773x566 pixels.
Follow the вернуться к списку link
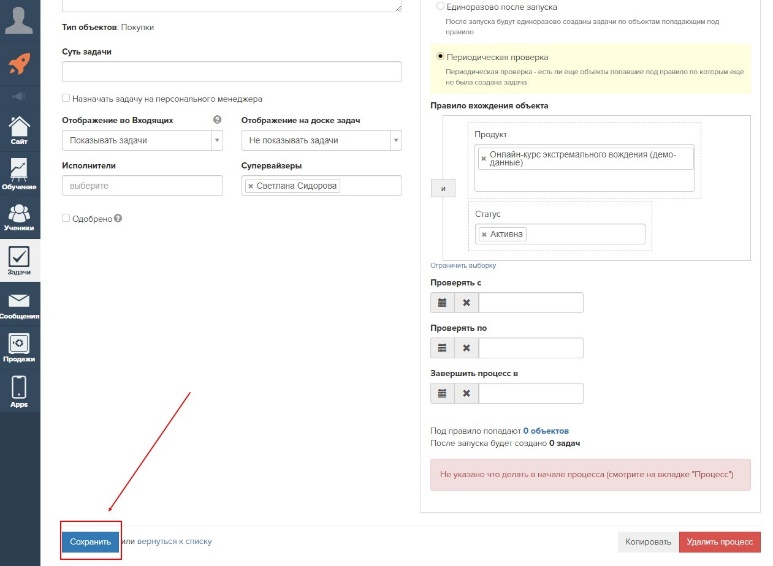(174, 541)
